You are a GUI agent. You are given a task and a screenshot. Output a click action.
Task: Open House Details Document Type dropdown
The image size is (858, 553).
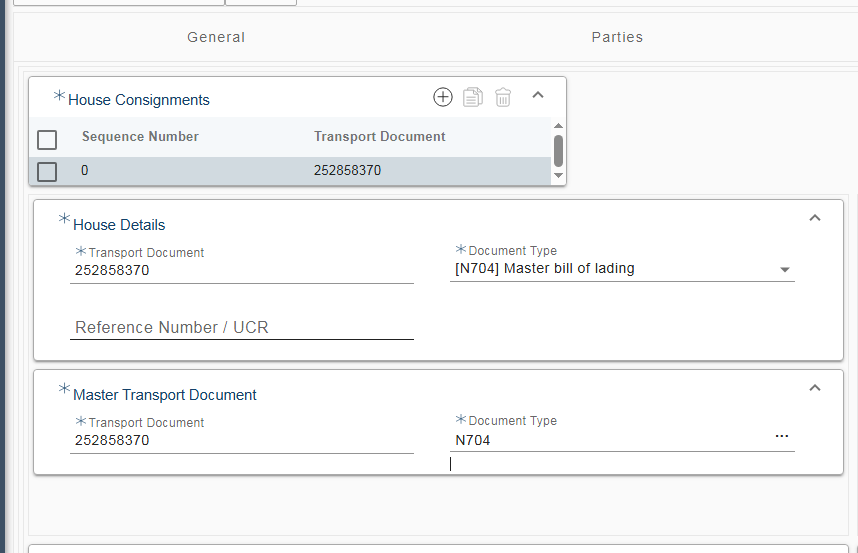tap(785, 270)
